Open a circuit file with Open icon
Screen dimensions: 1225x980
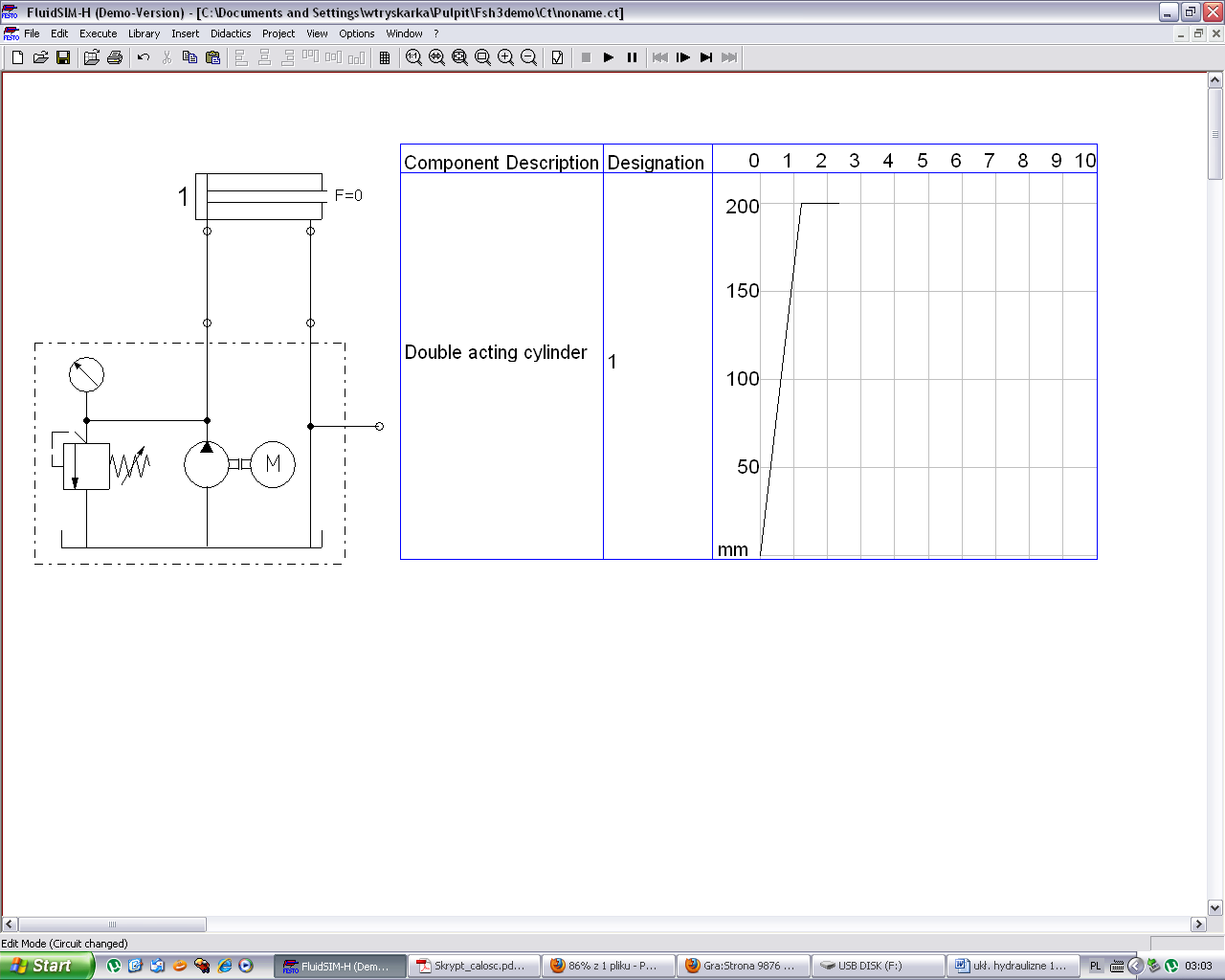click(40, 57)
